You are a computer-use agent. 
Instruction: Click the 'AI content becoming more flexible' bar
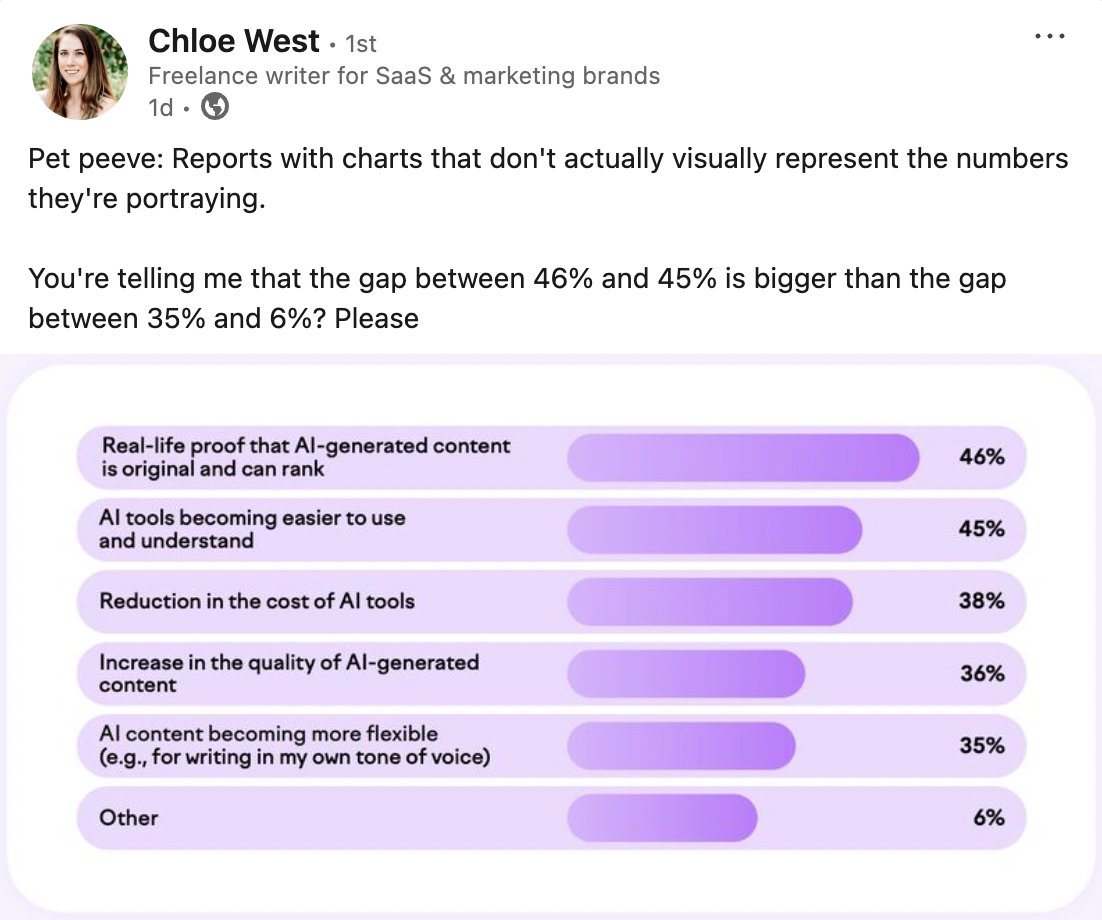point(680,745)
